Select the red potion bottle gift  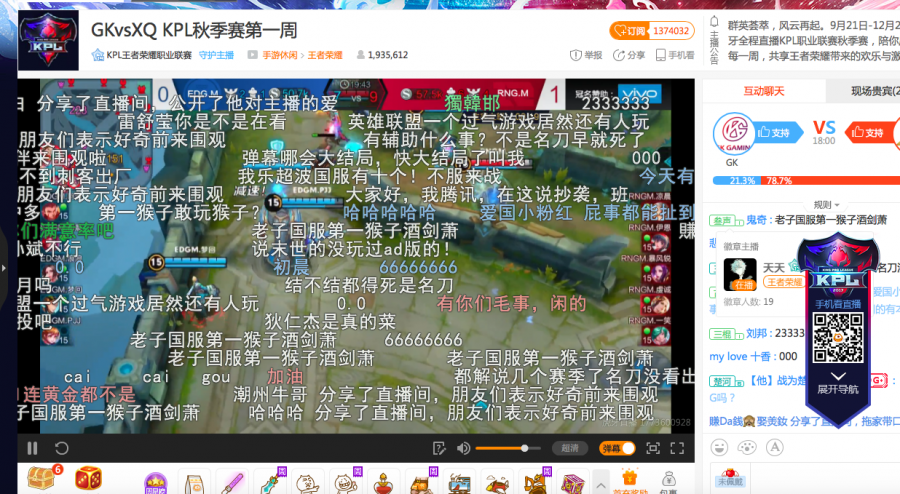pos(383,483)
